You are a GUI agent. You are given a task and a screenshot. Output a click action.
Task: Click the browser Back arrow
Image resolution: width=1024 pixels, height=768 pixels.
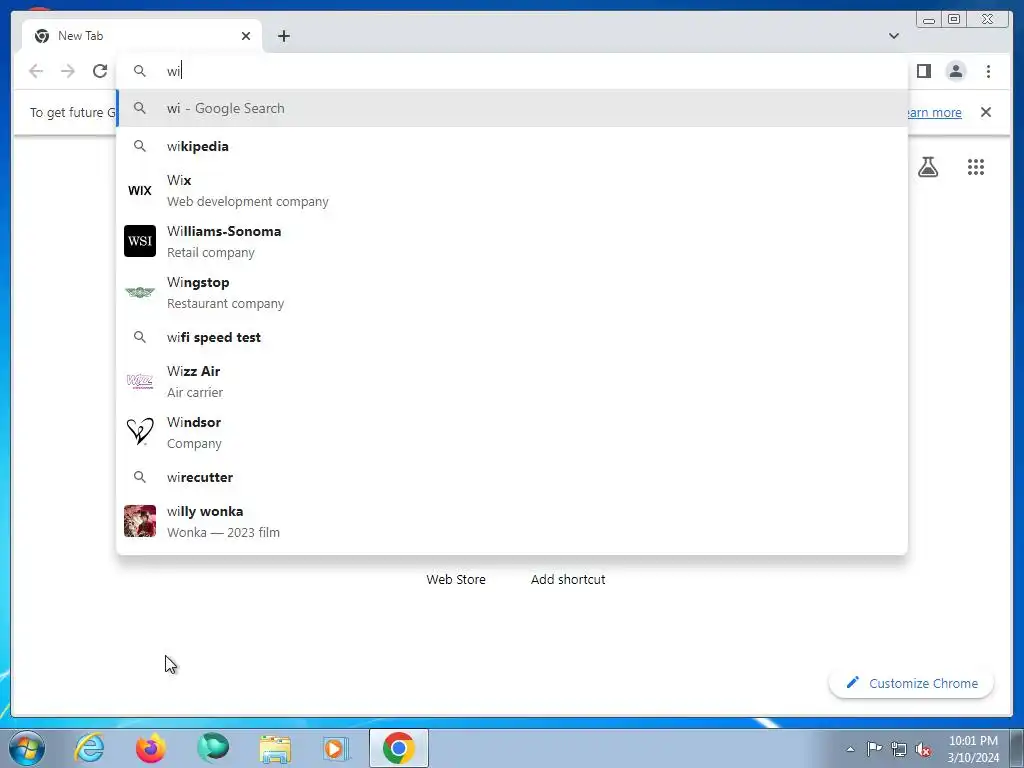tap(36, 71)
